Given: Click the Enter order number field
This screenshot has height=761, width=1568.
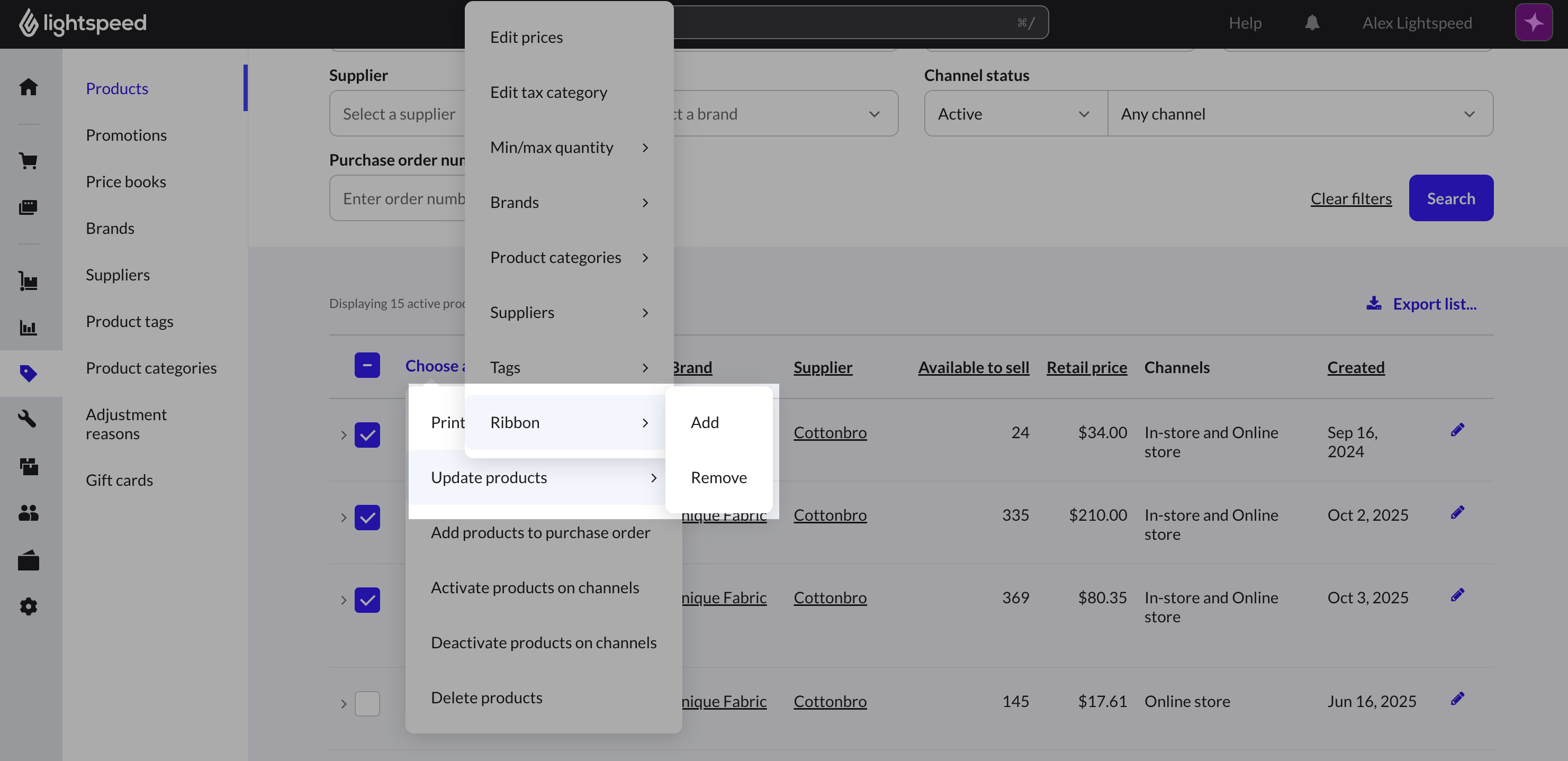Looking at the screenshot, I should point(398,198).
